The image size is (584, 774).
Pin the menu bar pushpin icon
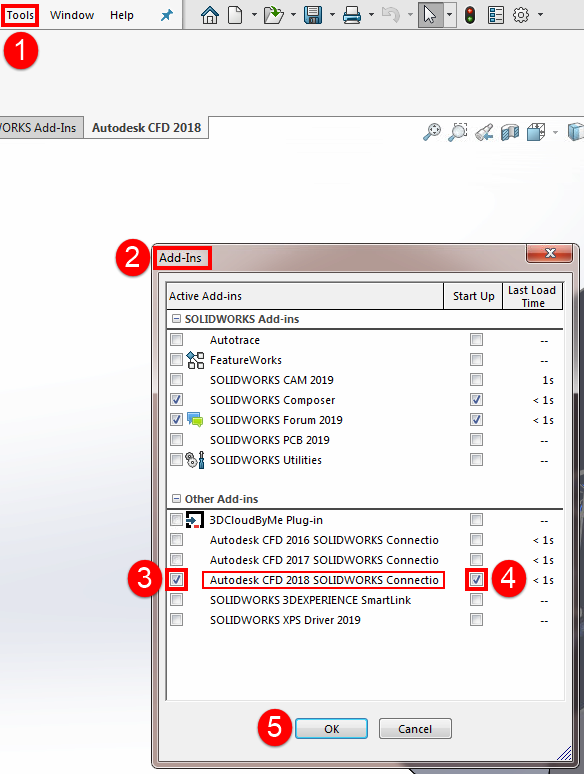click(167, 15)
